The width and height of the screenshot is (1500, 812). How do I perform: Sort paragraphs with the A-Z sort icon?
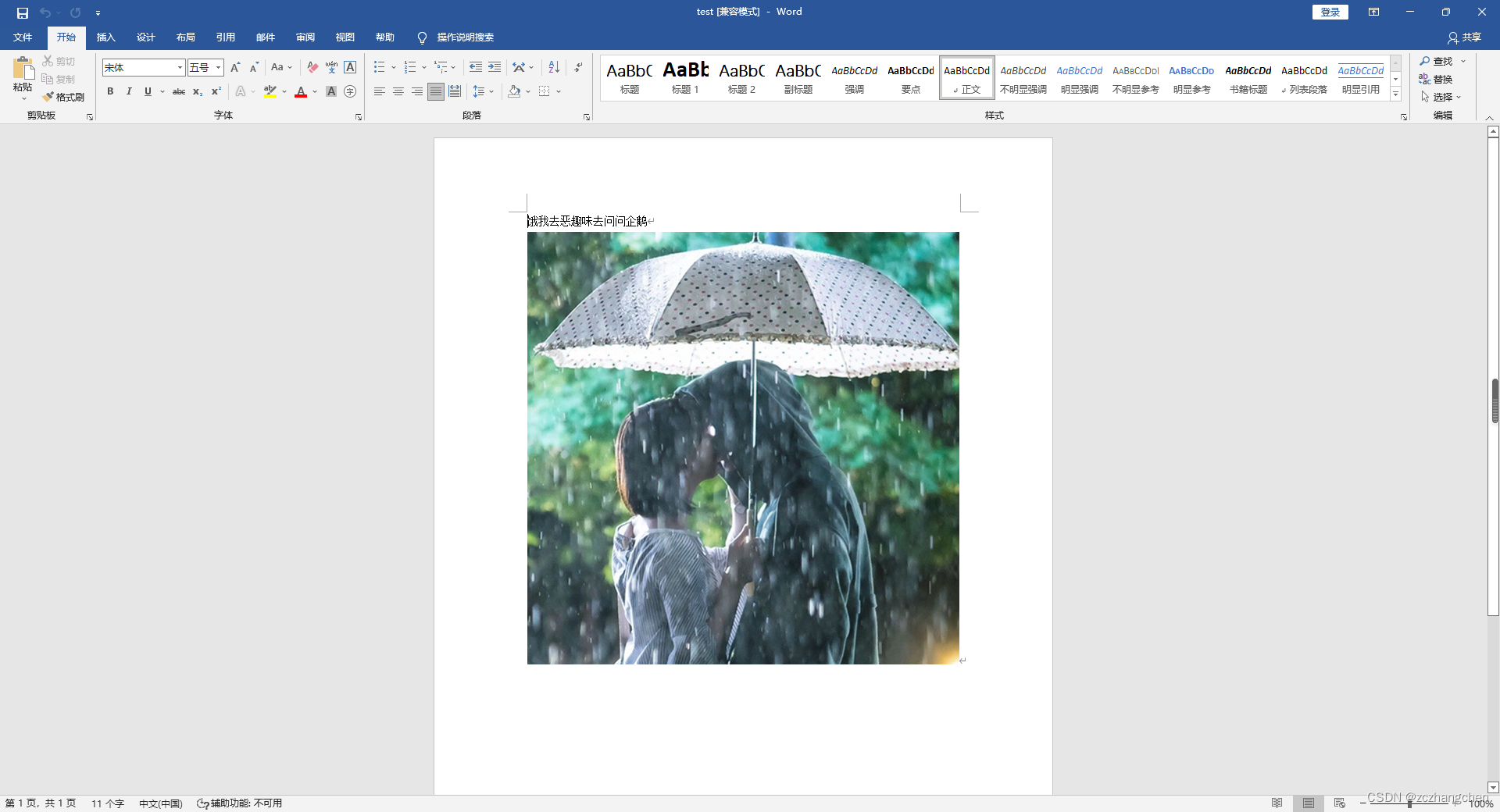(554, 68)
